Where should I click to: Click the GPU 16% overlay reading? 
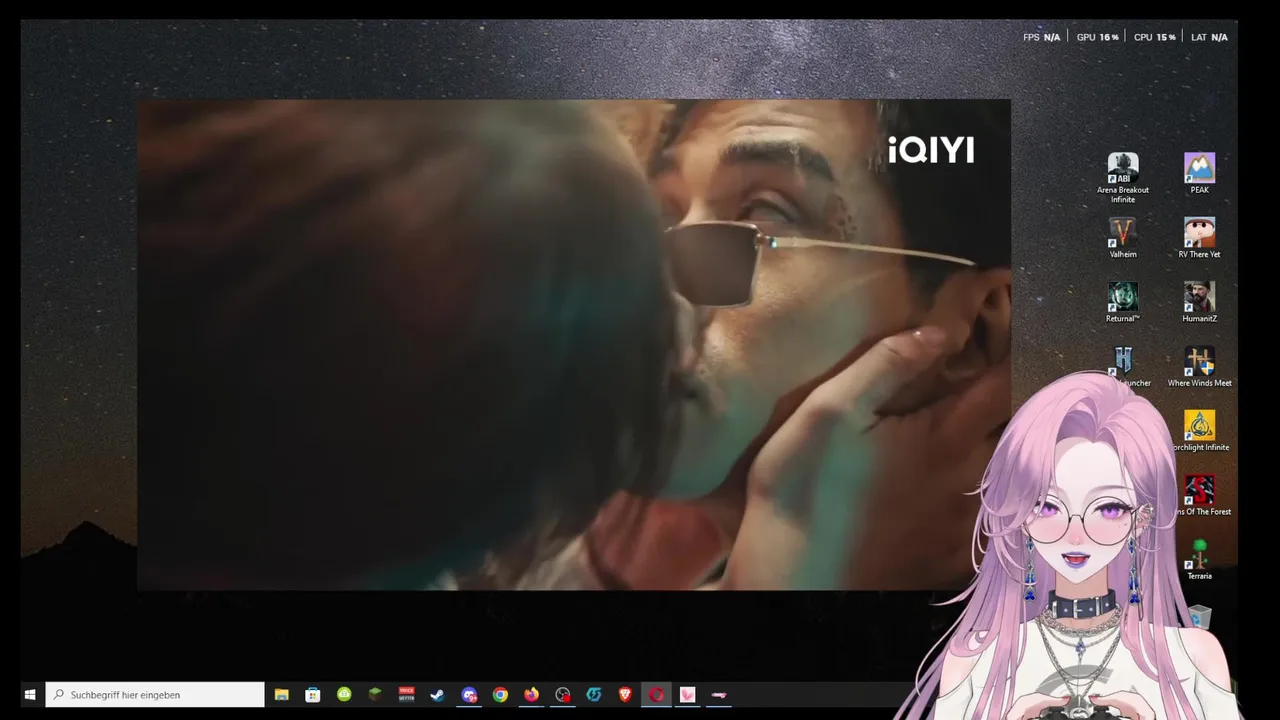tap(1097, 37)
